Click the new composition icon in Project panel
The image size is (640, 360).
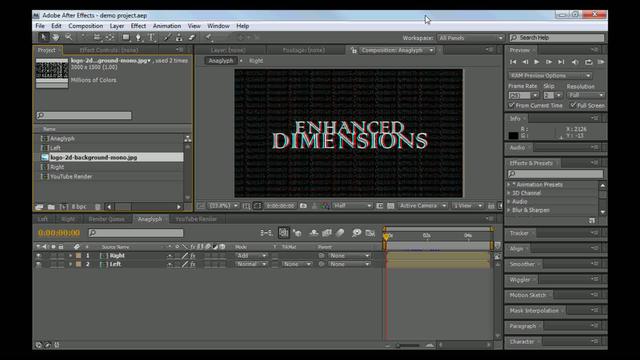(x=64, y=207)
